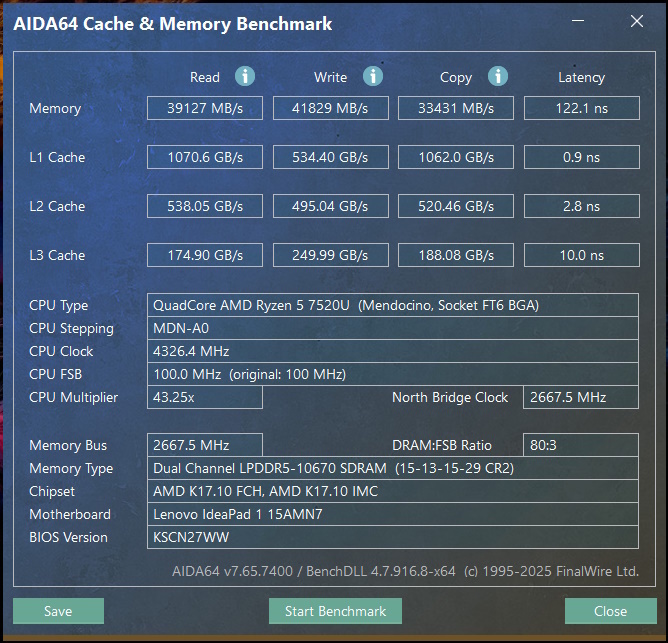668x643 pixels.
Task: Click the Read info icon
Action: (245, 77)
